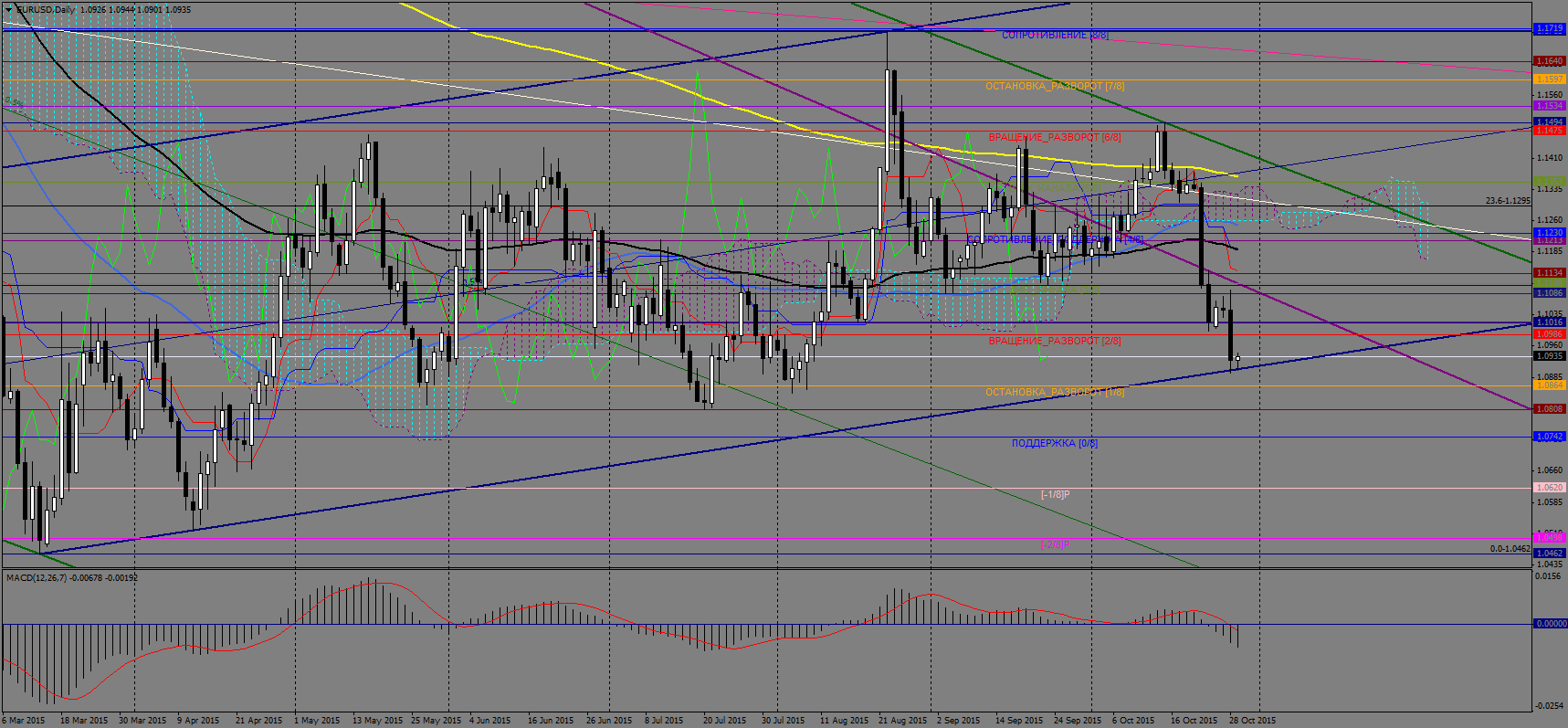This screenshot has width=1568, height=728.
Task: Click the 1.1410 price scale value
Action: (1549, 158)
